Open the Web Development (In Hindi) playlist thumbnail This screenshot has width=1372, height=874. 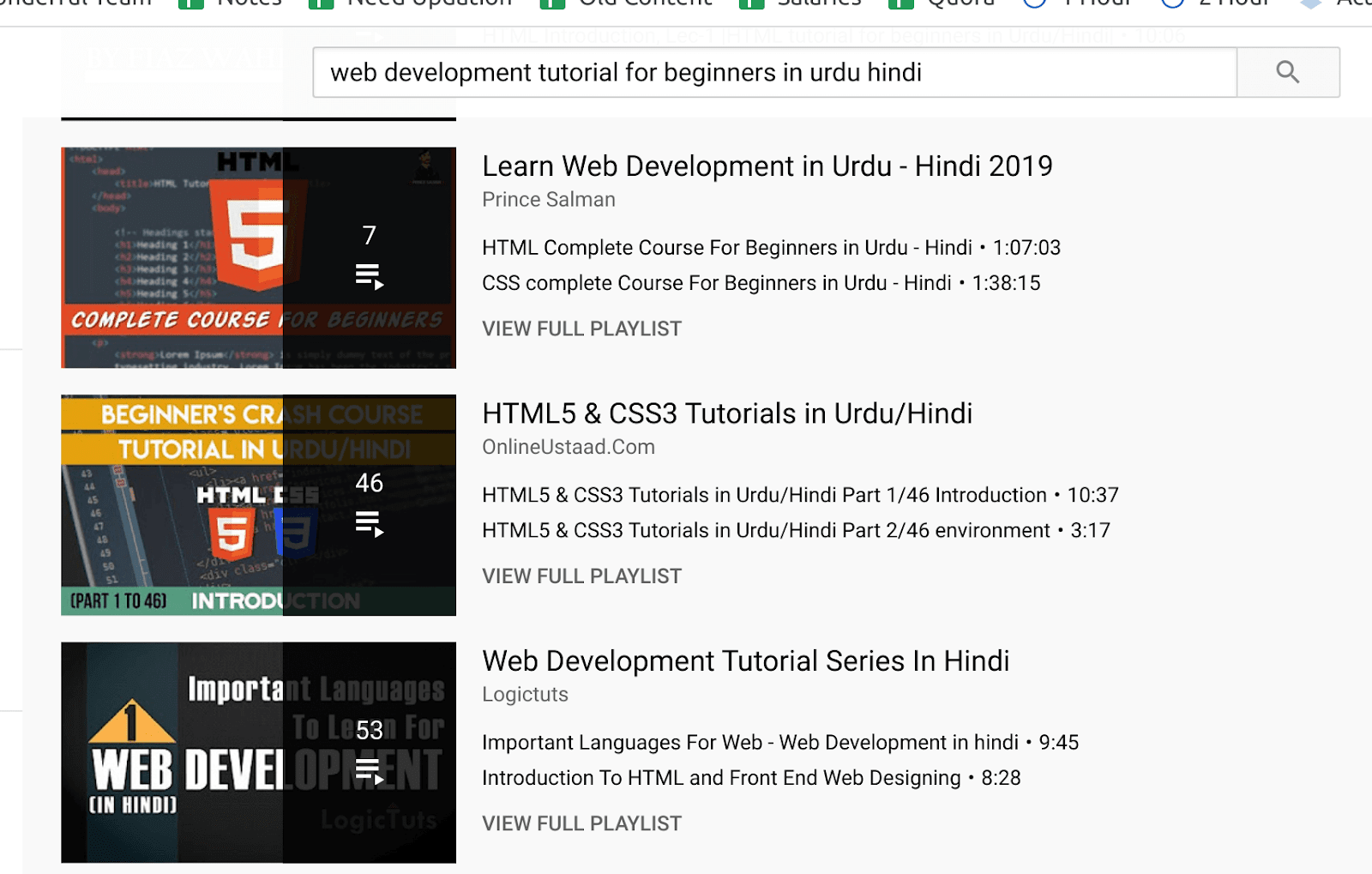[x=258, y=752]
